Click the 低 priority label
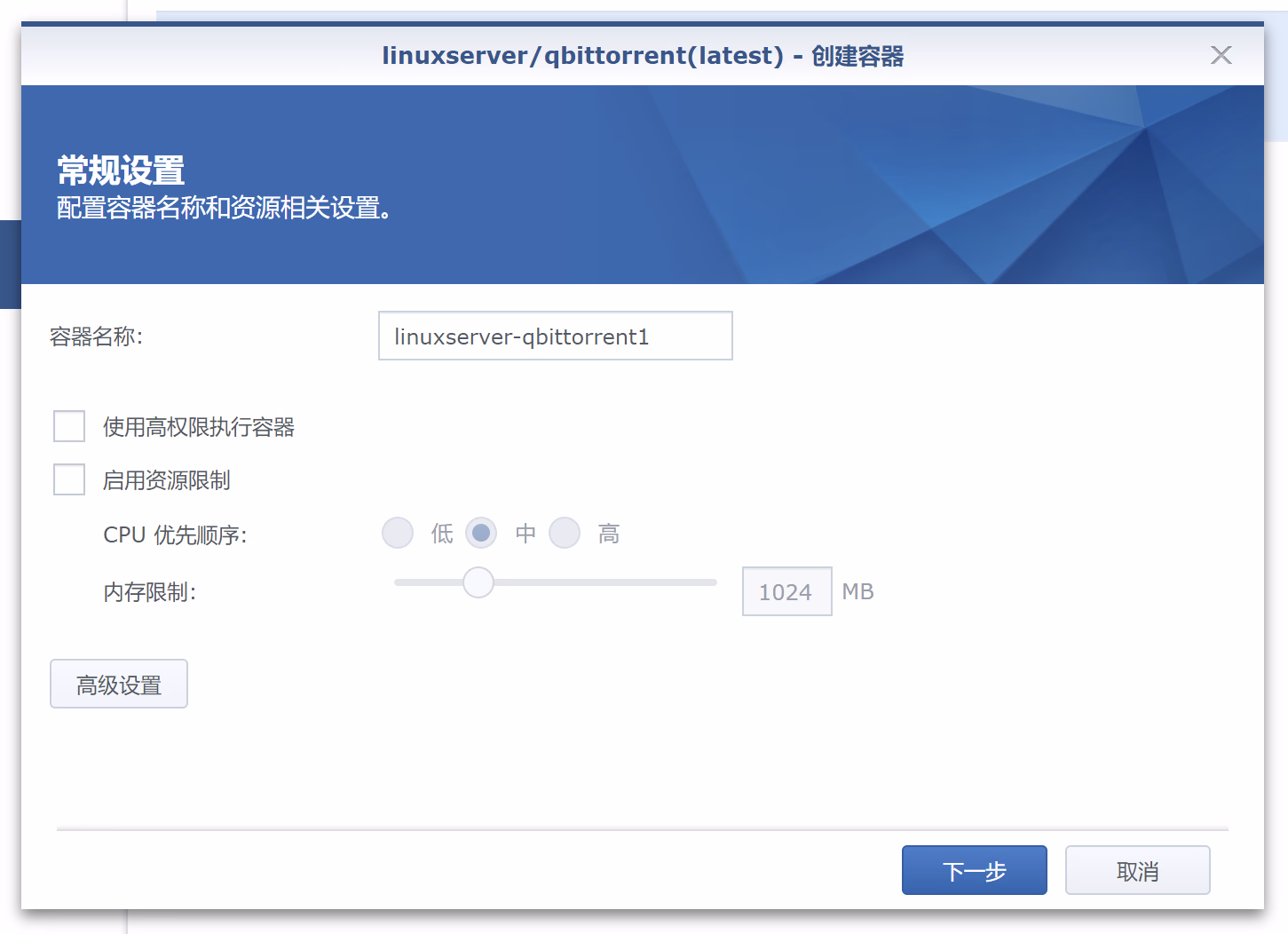The width and height of the screenshot is (1288, 934). (x=442, y=534)
